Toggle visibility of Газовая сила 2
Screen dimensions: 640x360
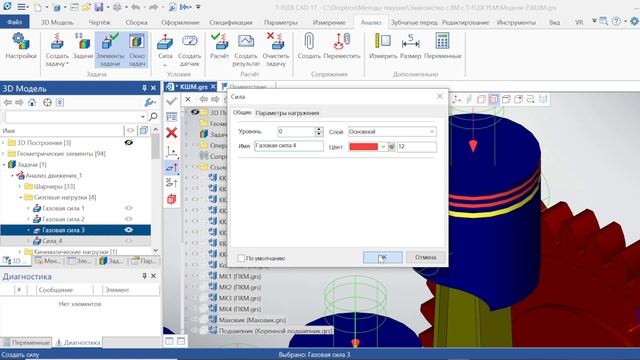(x=129, y=219)
